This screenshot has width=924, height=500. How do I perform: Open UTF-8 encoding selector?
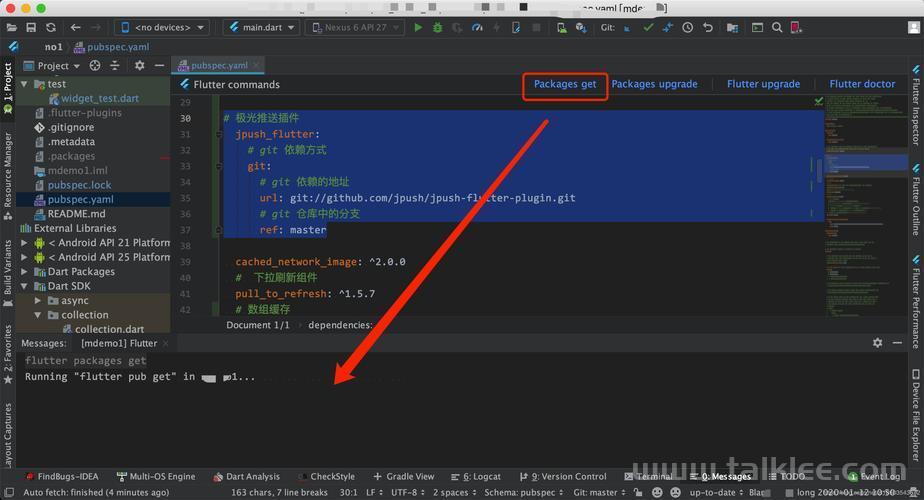(x=407, y=492)
